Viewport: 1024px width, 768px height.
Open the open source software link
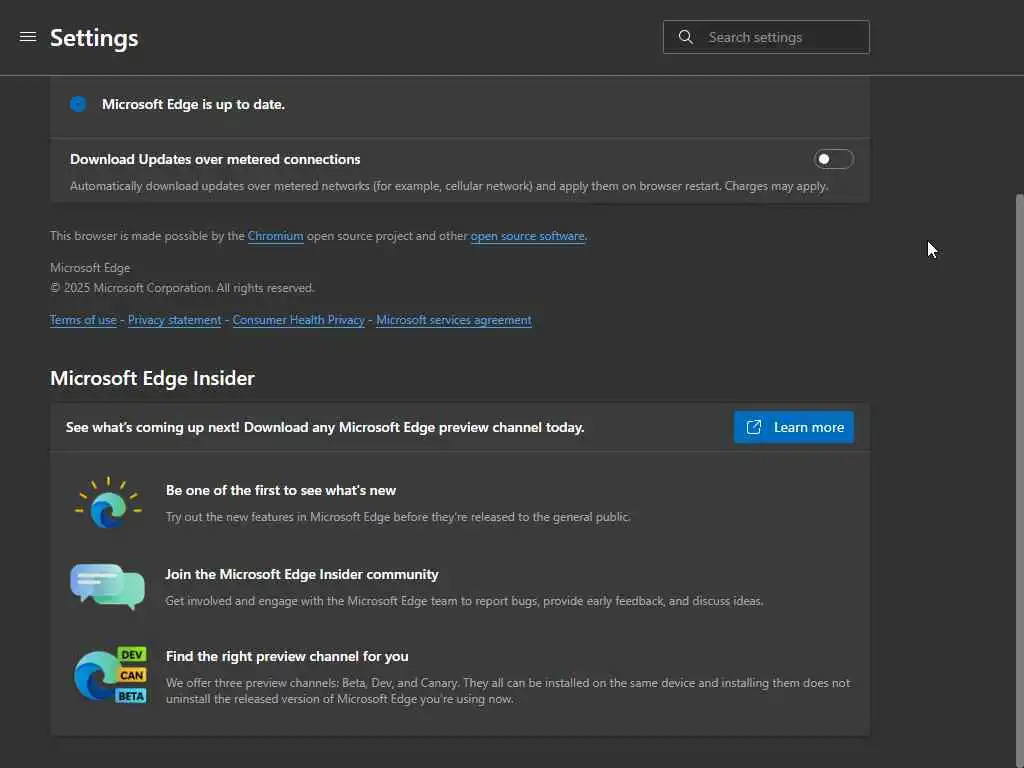(527, 236)
